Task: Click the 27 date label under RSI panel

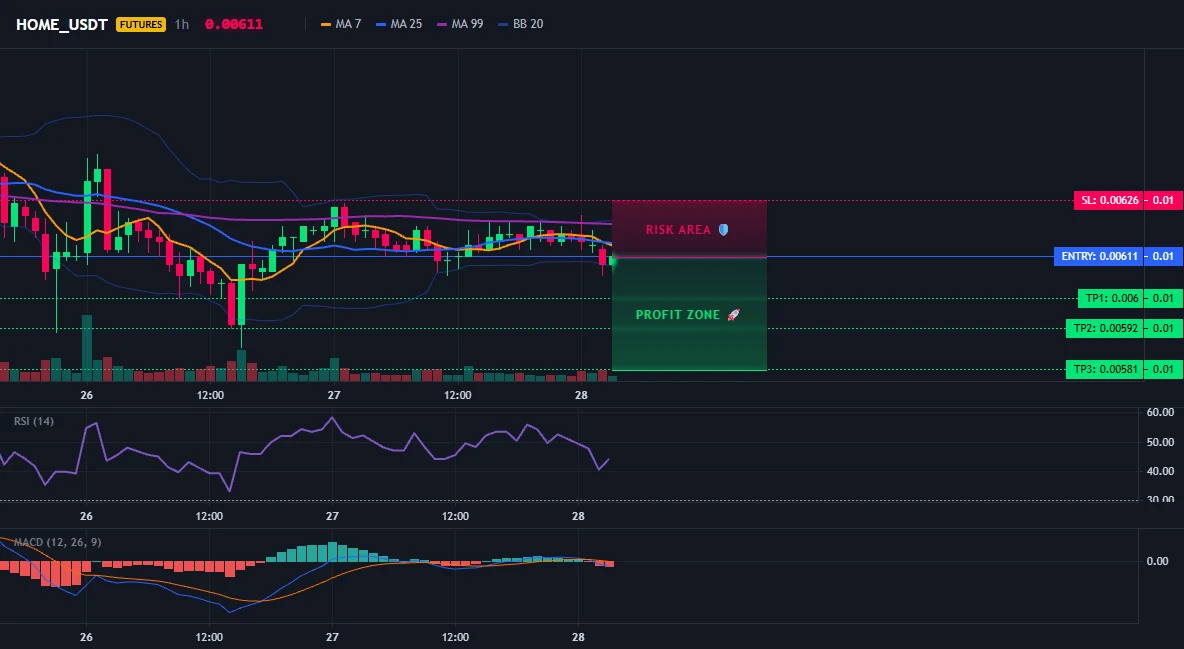Action: coord(332,516)
